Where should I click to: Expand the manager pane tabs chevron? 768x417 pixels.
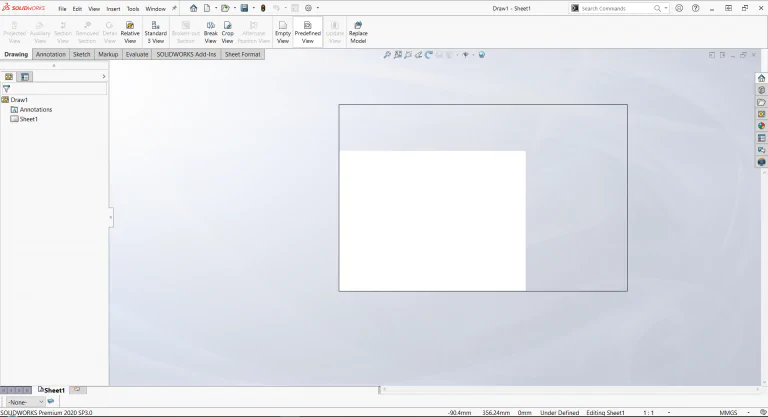click(103, 76)
